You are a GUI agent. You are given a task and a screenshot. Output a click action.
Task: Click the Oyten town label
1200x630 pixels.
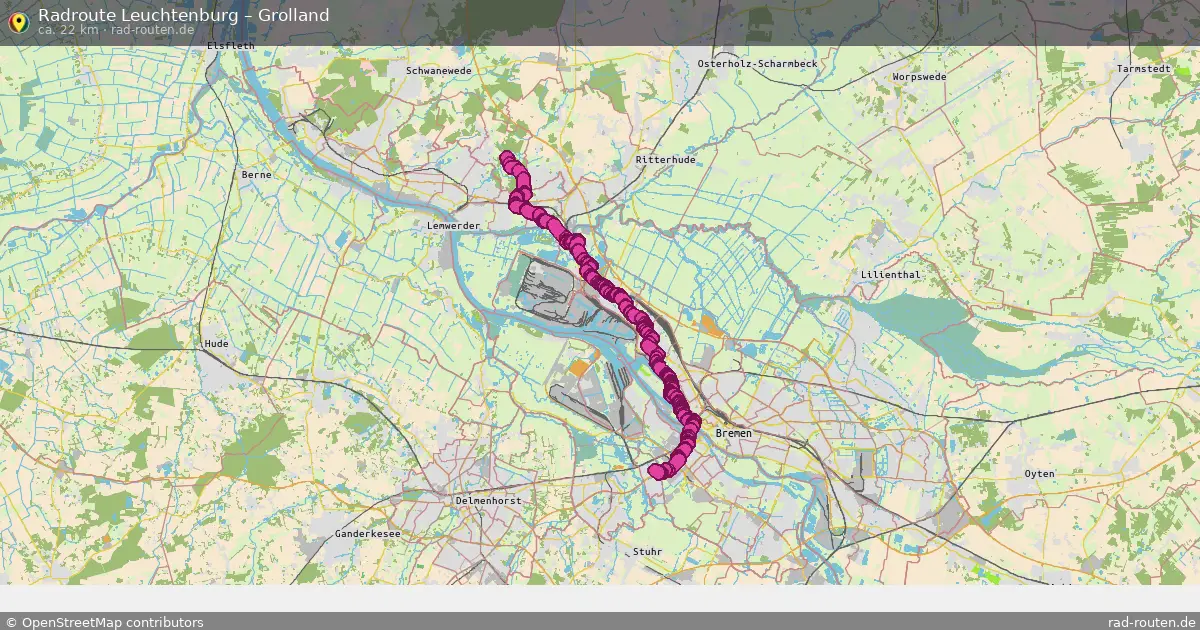tap(1040, 473)
